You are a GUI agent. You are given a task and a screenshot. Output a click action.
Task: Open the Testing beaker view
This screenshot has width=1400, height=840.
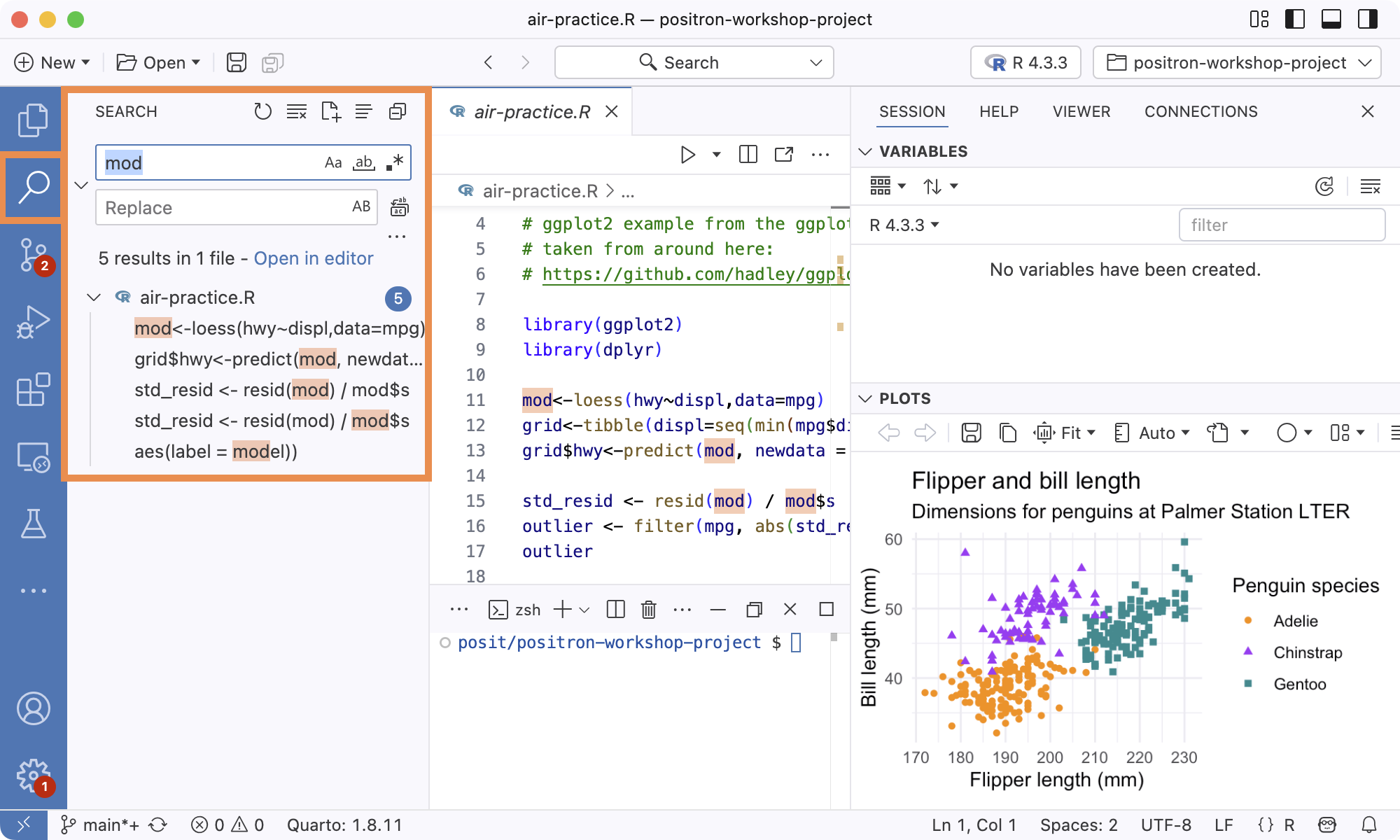33,524
